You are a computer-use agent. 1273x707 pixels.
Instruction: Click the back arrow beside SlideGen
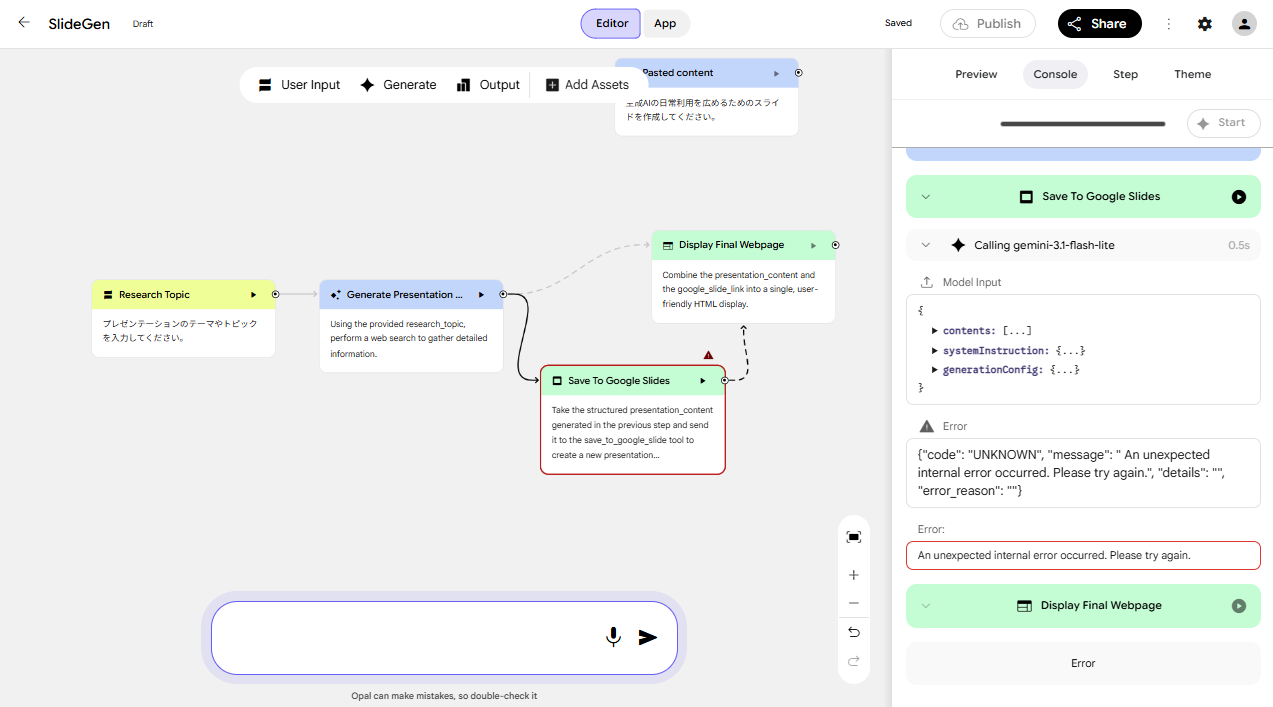pos(24,22)
